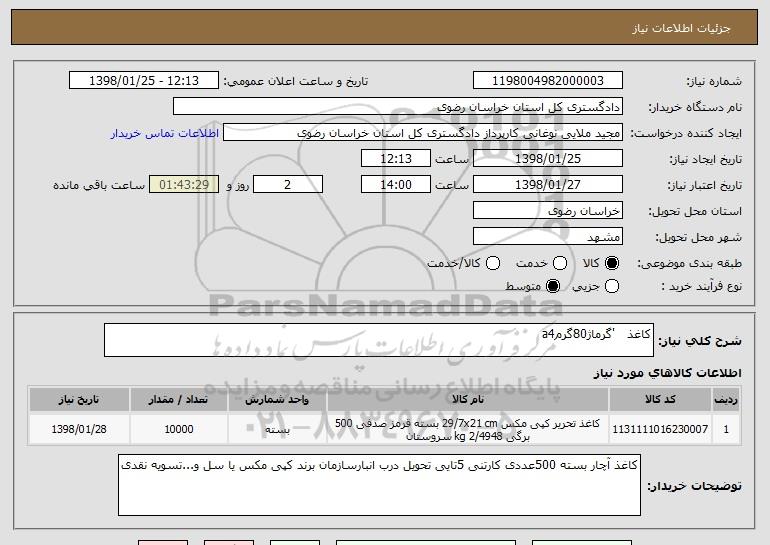Viewport: 770px width, 545px height.
Task: Click the شماره نیاز field 1198004982000003
Action: 548,81
